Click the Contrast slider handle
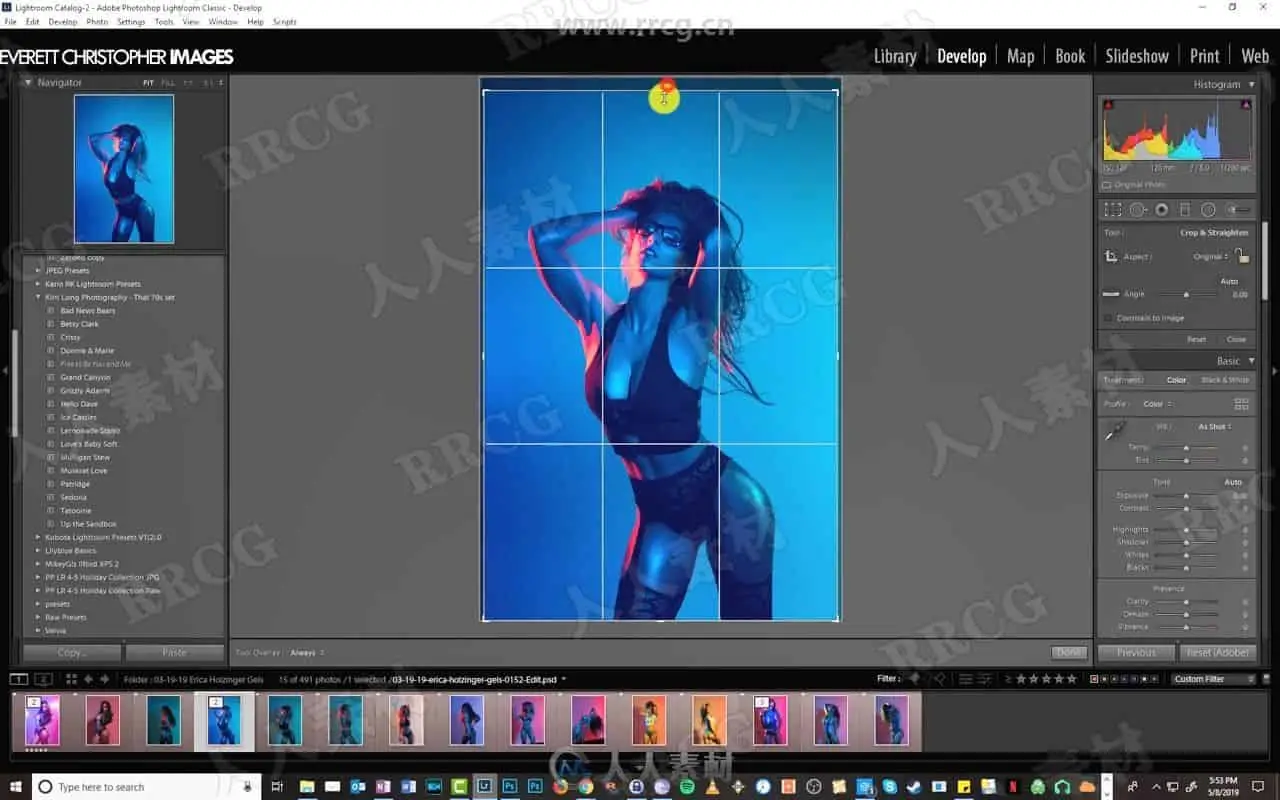This screenshot has height=800, width=1280. [x=1186, y=509]
